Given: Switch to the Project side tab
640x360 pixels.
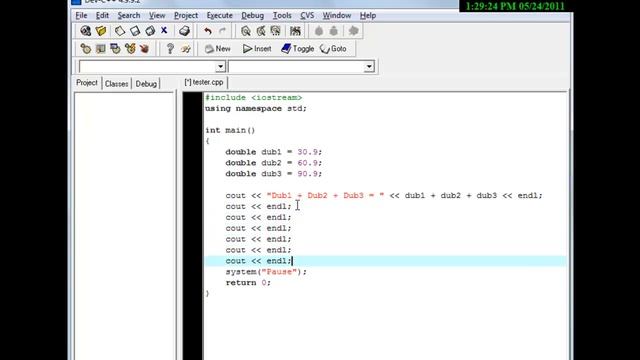Looking at the screenshot, I should pyautogui.click(x=87, y=83).
